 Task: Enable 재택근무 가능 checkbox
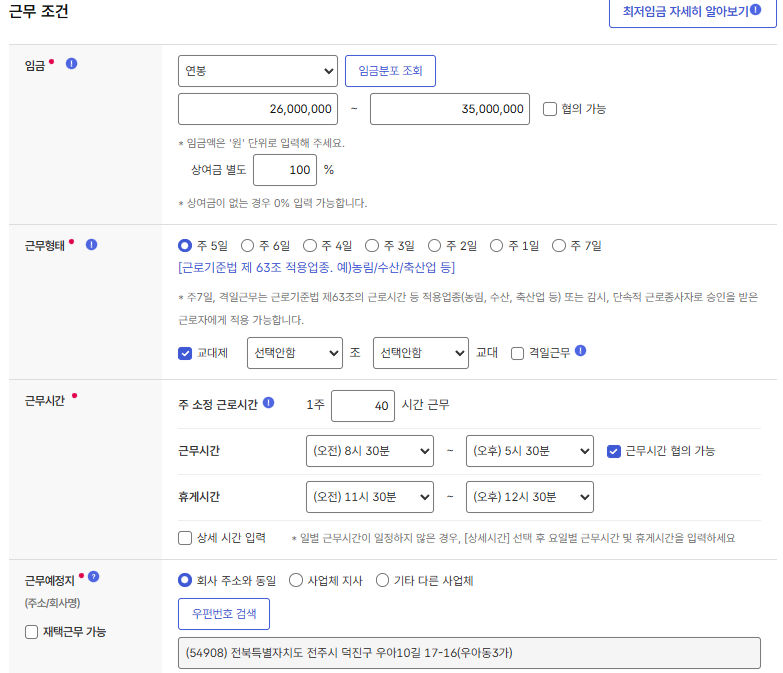coord(31,632)
